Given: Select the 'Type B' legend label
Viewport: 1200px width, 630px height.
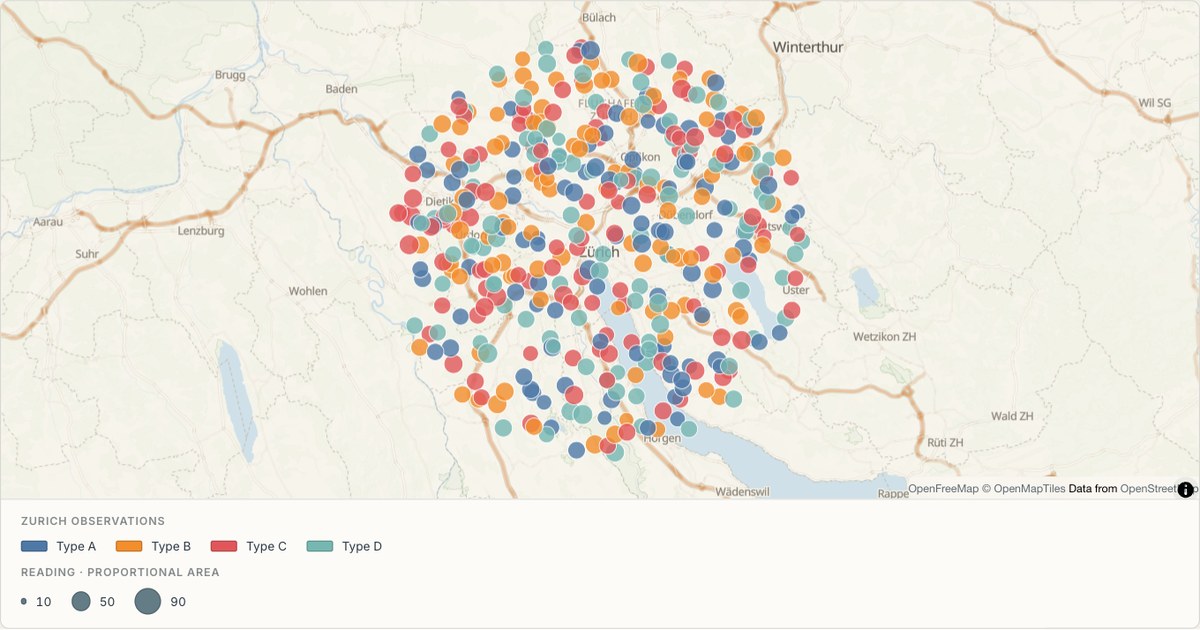Looking at the screenshot, I should click(x=171, y=546).
